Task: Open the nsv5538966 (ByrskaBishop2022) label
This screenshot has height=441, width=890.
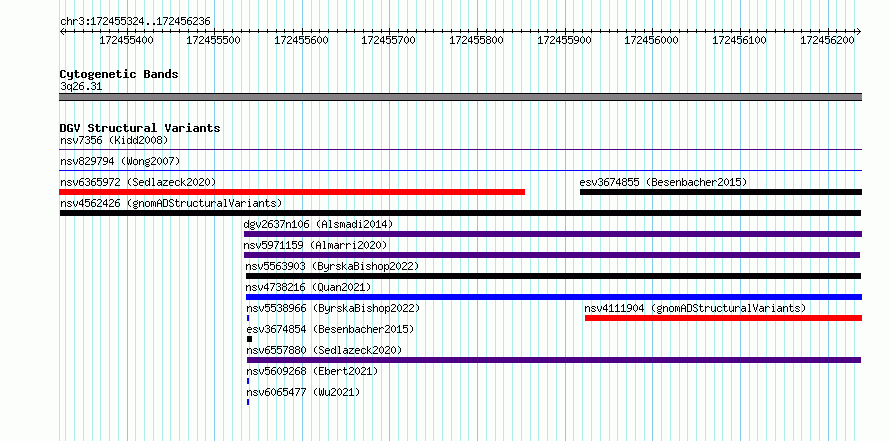Action: pyautogui.click(x=333, y=308)
